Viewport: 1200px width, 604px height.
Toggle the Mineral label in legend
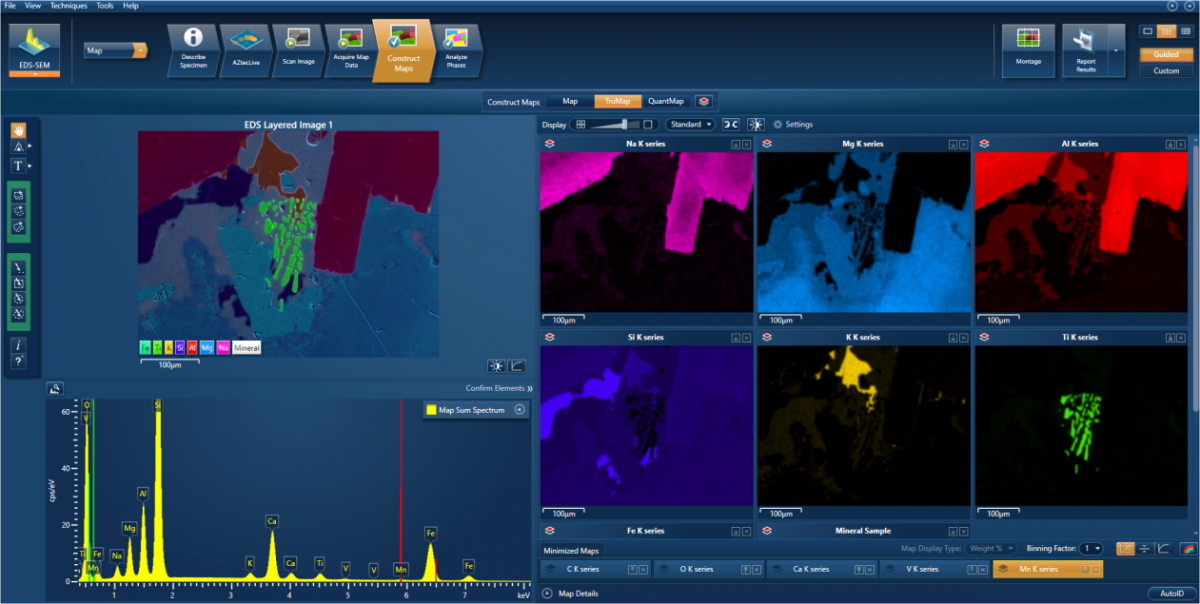247,348
